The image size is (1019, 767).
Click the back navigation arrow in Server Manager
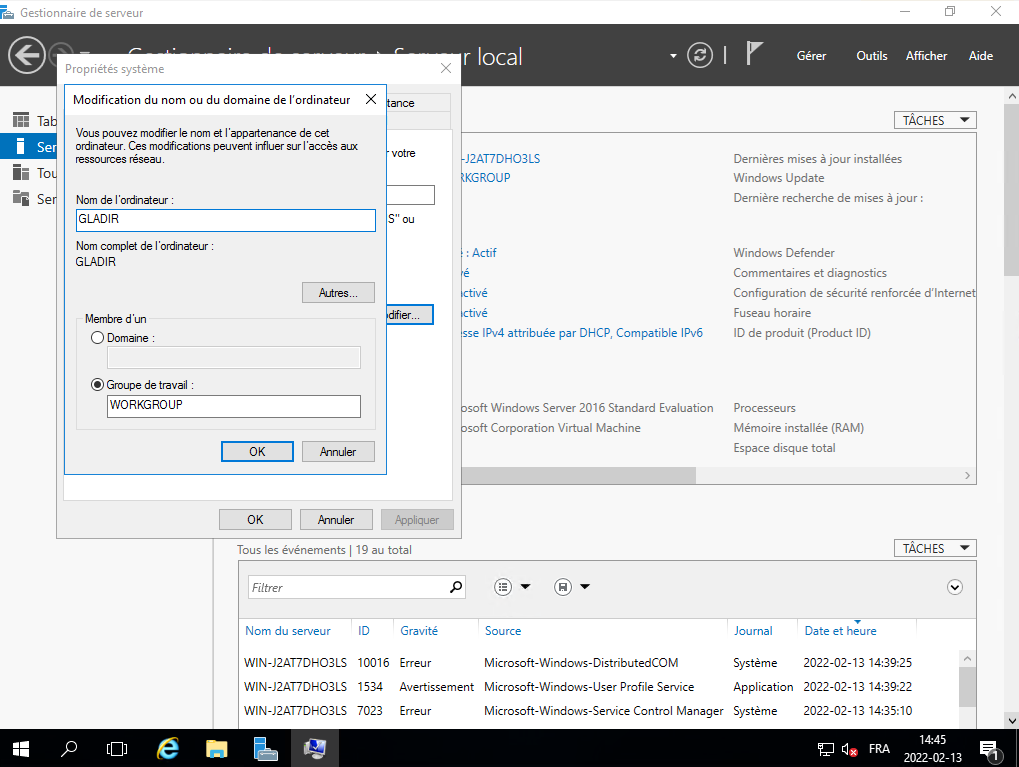click(27, 55)
